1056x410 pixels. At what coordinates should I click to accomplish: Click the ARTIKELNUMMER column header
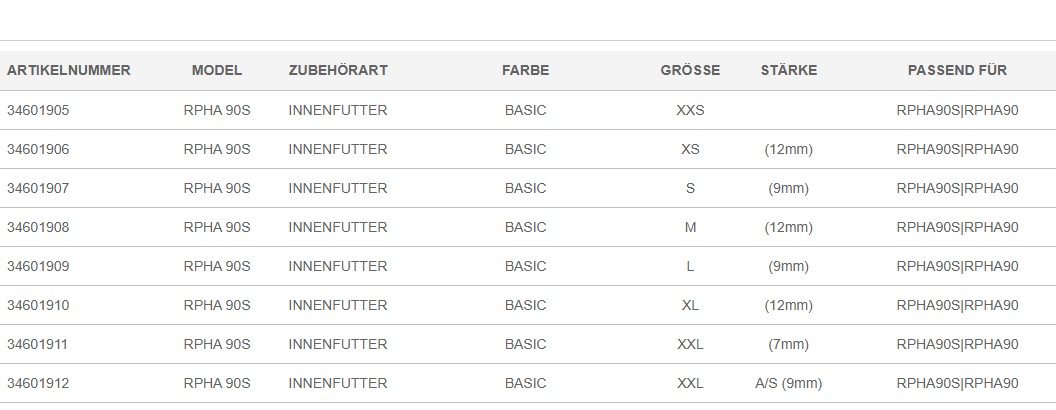pyautogui.click(x=69, y=71)
